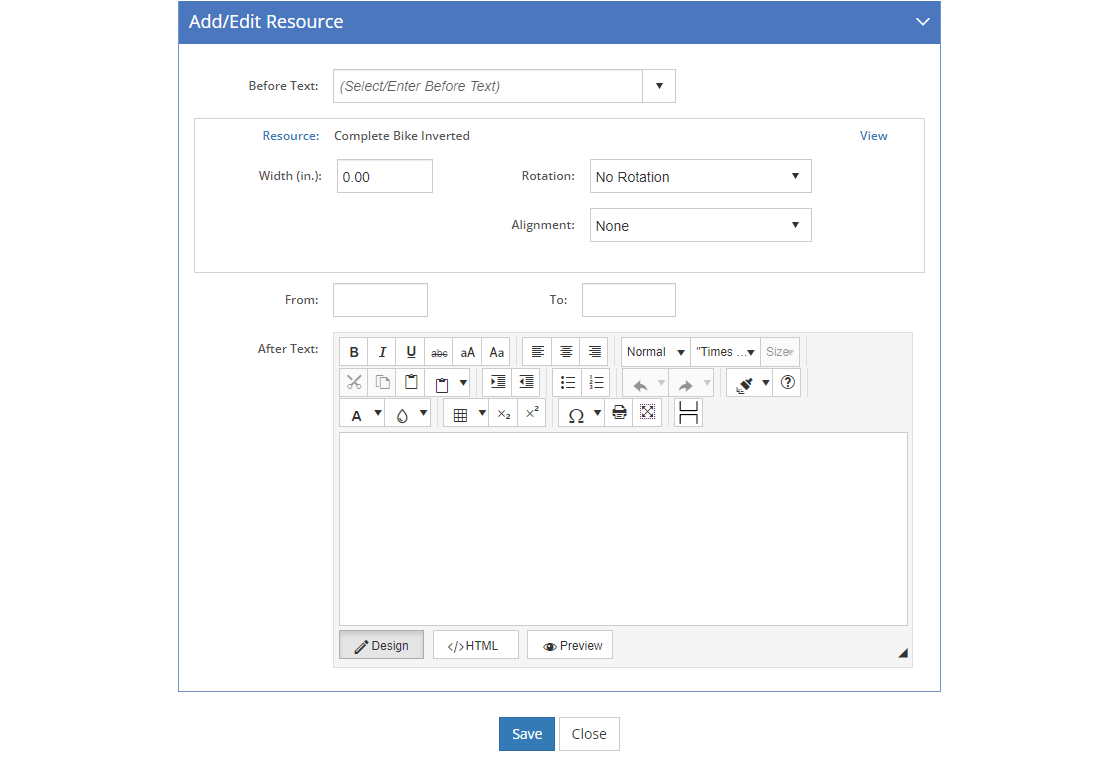Toggle full screen editor mode

point(647,413)
